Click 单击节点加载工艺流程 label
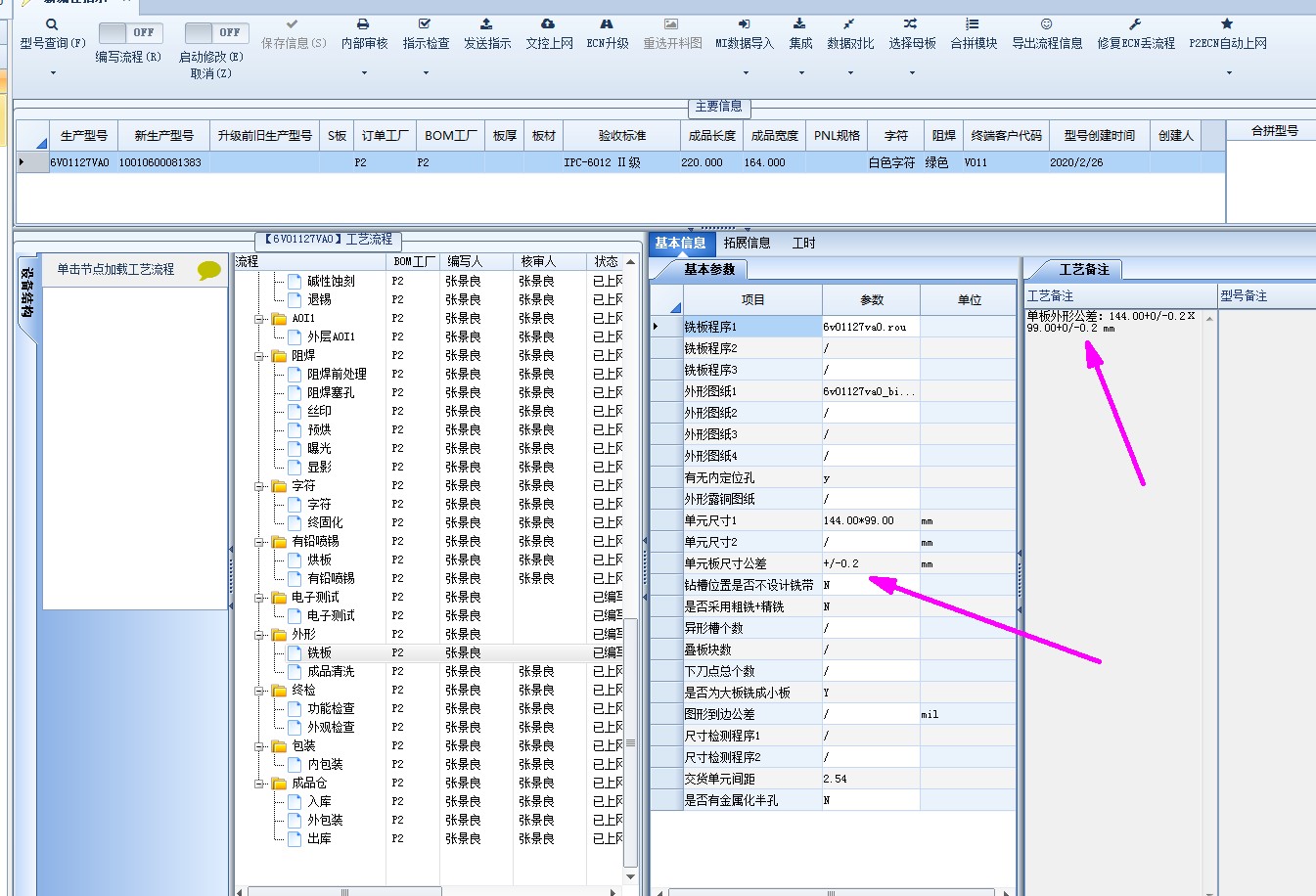 point(115,269)
